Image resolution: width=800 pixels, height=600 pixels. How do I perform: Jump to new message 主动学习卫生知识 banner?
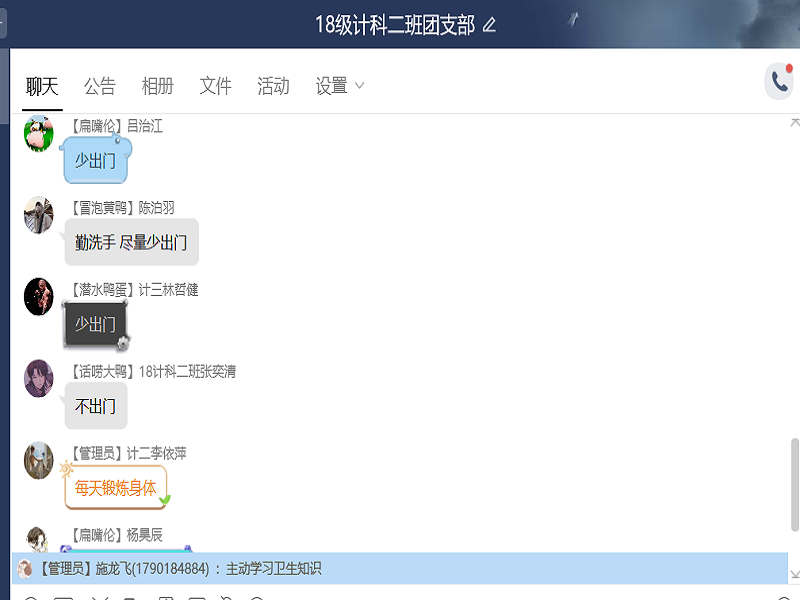click(399, 568)
